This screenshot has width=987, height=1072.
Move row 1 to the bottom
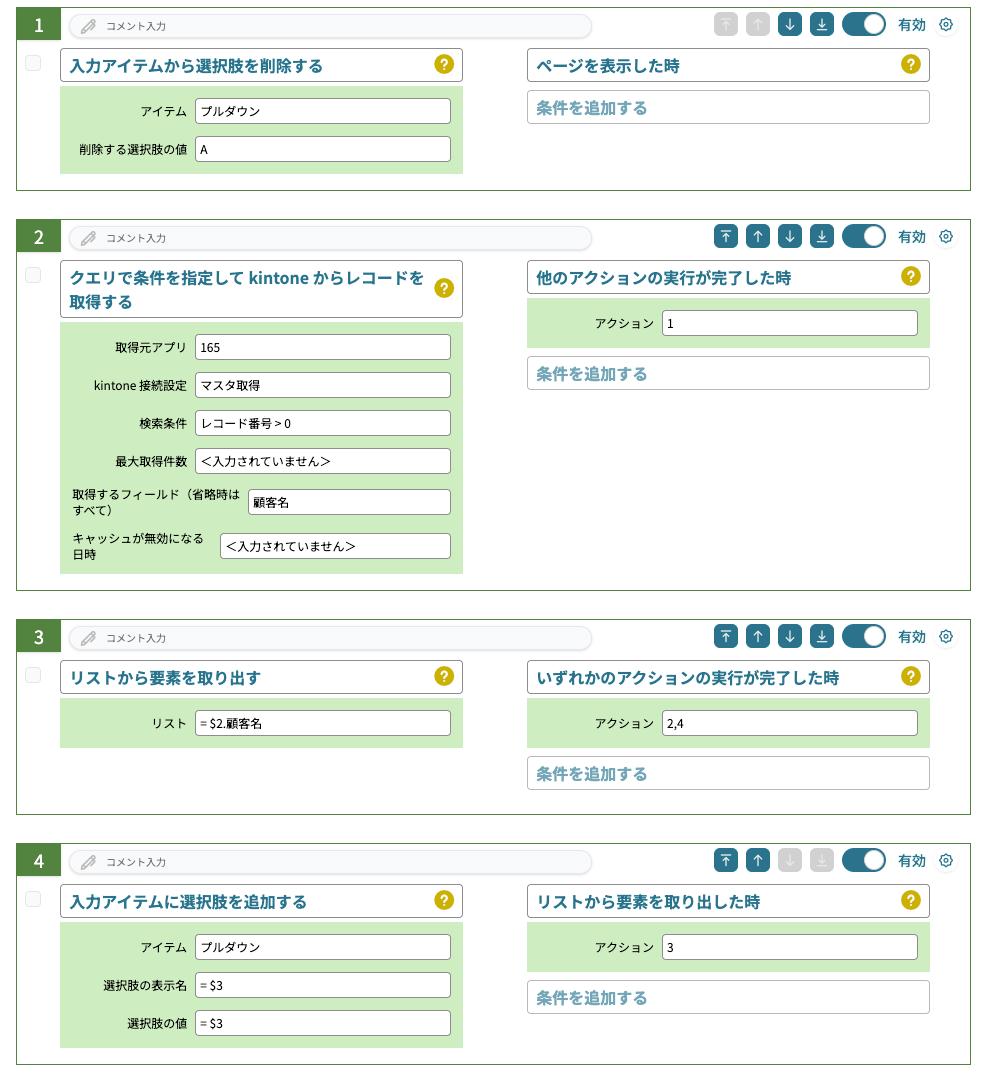(822, 25)
